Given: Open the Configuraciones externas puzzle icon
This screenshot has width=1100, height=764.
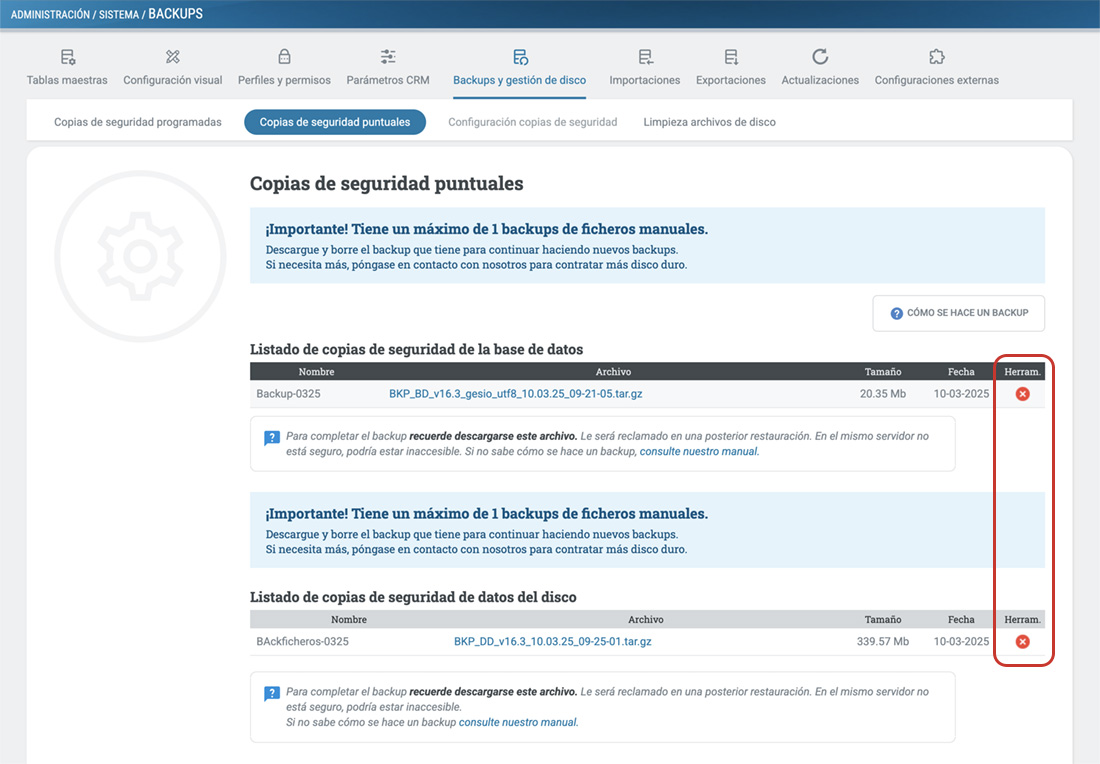Looking at the screenshot, I should [x=937, y=57].
